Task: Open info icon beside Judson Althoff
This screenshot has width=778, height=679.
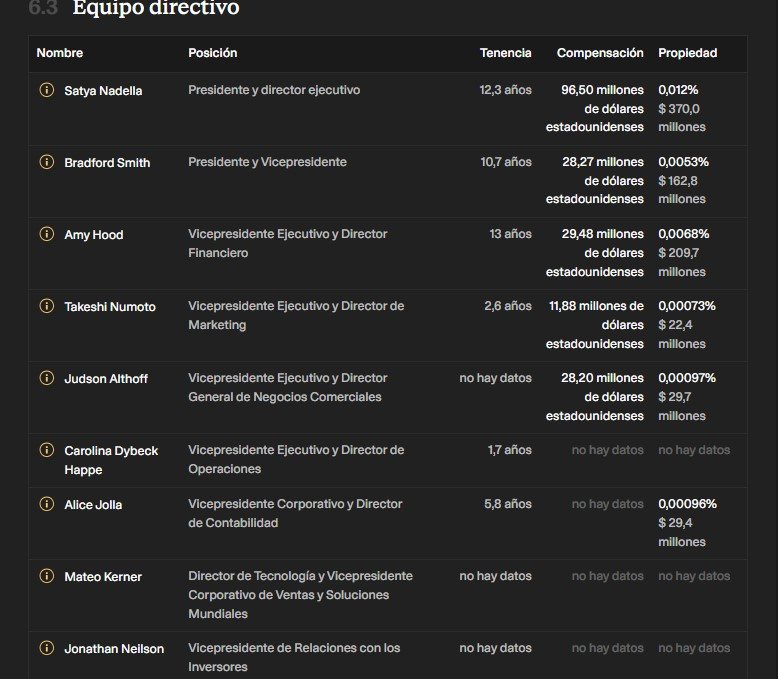Action: point(47,378)
